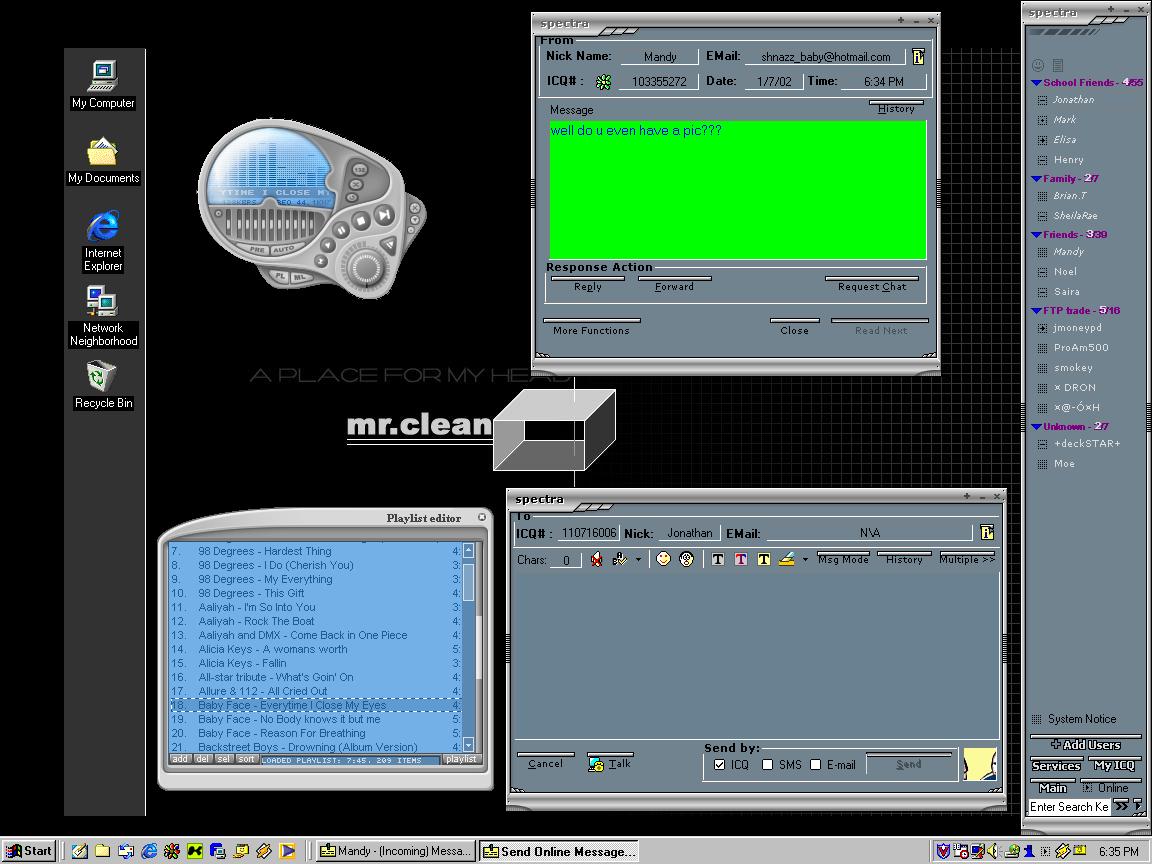Screen dimensions: 1152x864
Task: Open user info icon in Jonathan's message window
Action: click(987, 532)
